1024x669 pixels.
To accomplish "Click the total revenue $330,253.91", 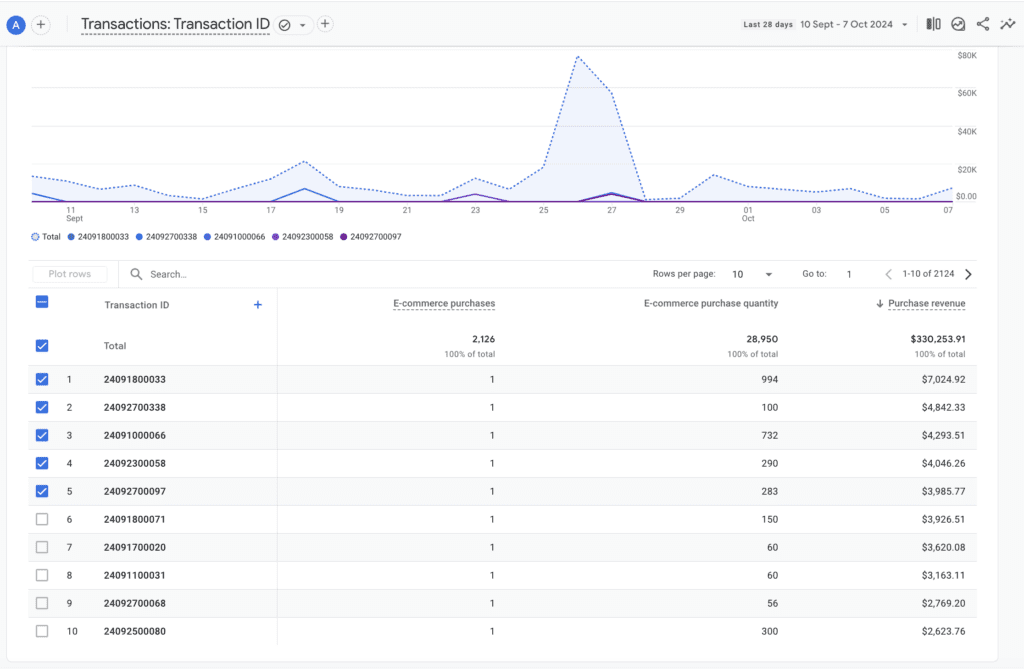I will coord(938,339).
